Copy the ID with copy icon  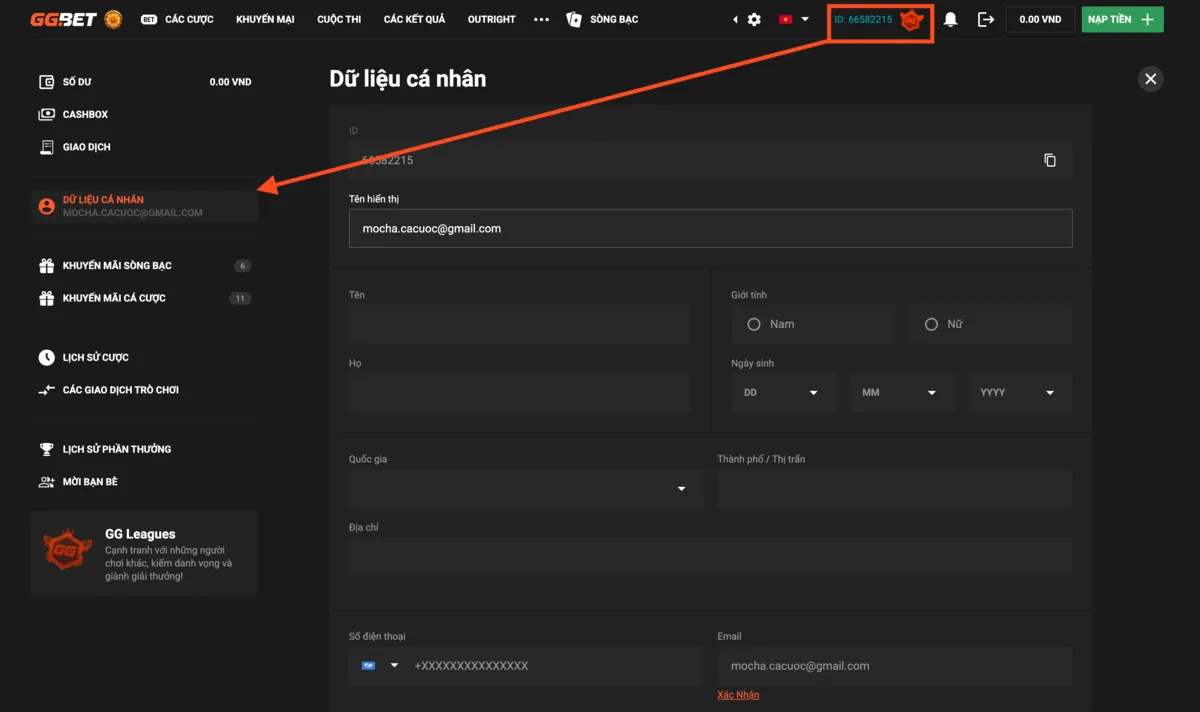[x=1050, y=160]
